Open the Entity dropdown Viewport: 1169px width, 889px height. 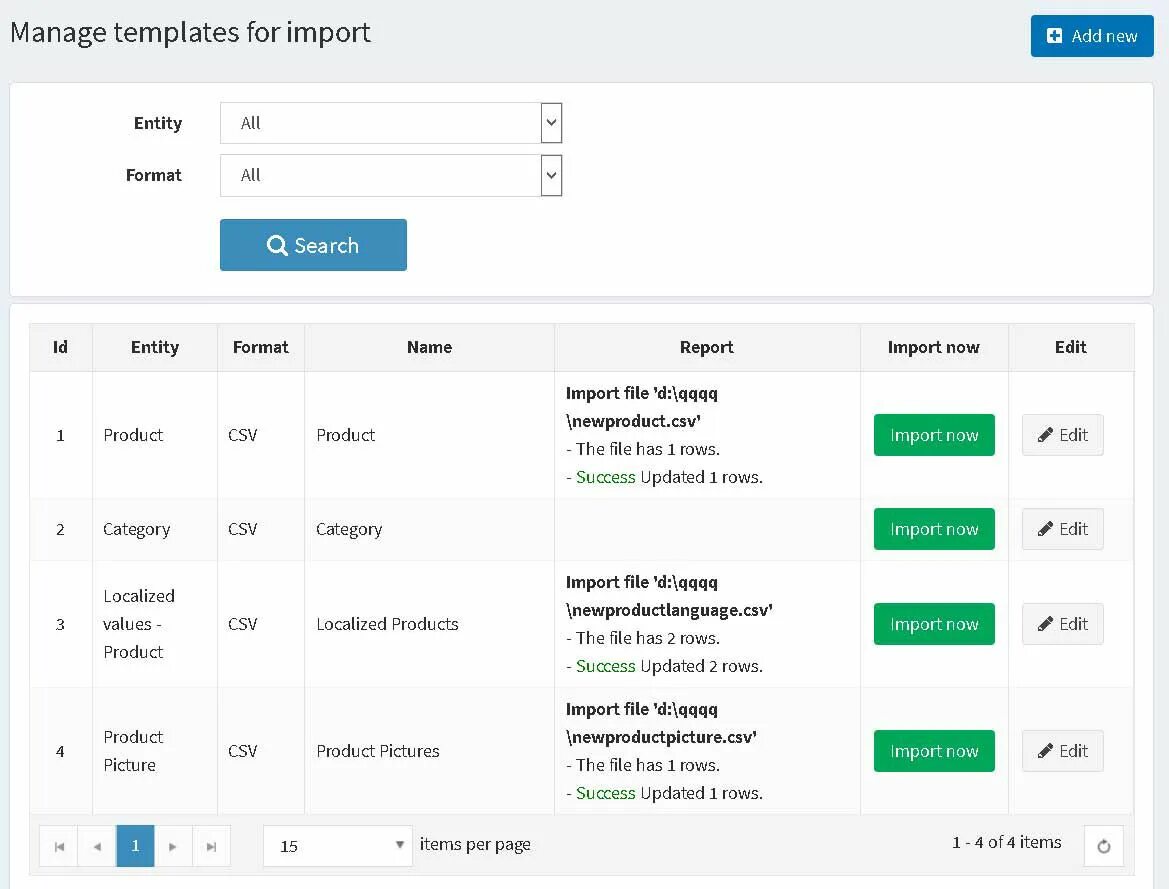391,123
